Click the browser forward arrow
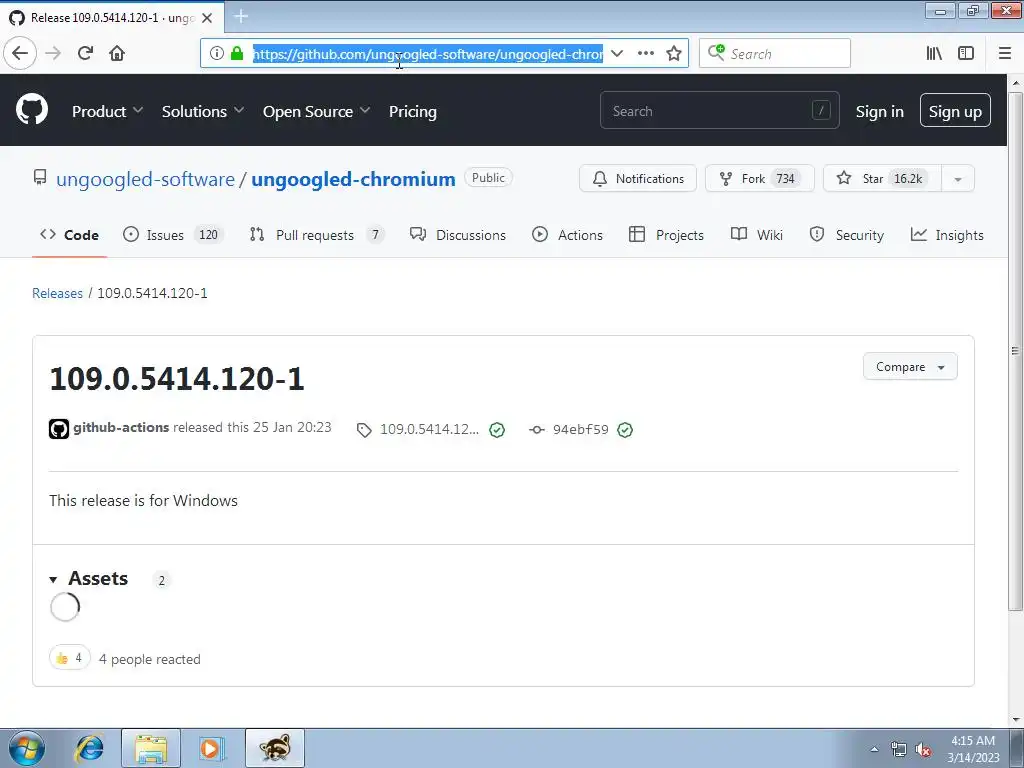 (x=53, y=53)
